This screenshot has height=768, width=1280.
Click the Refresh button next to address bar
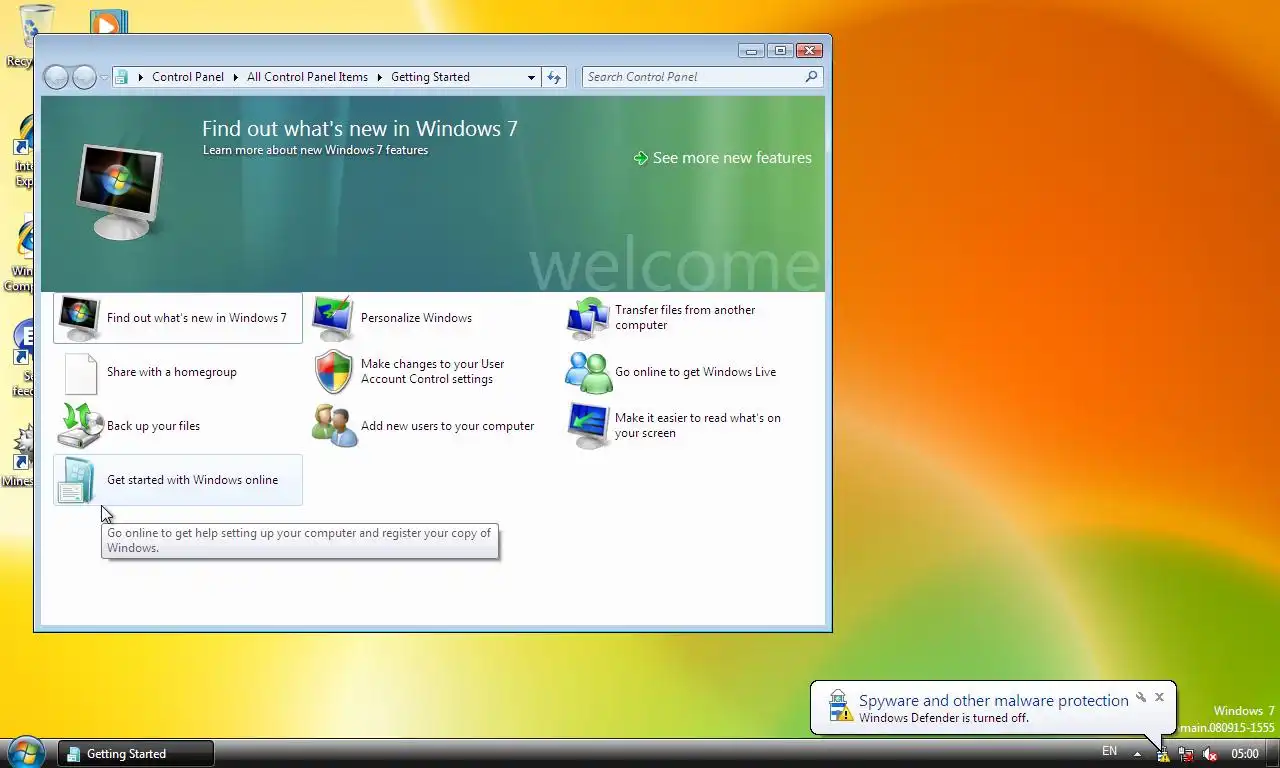(x=554, y=77)
